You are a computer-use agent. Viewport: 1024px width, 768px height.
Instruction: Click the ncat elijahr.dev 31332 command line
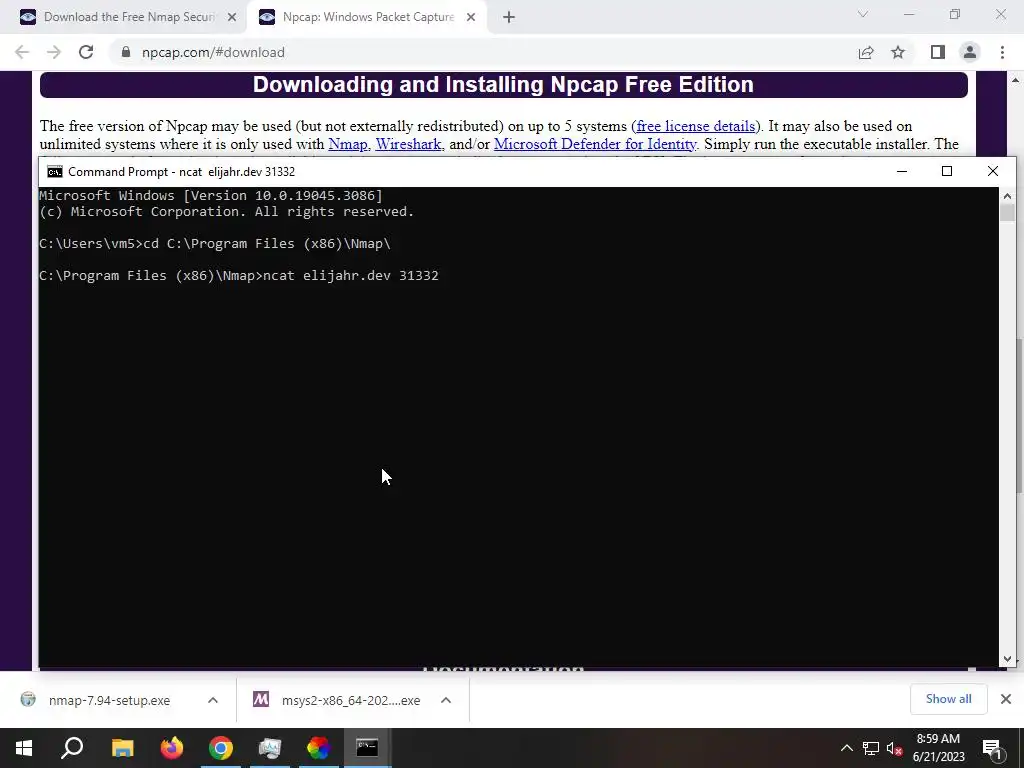point(239,276)
